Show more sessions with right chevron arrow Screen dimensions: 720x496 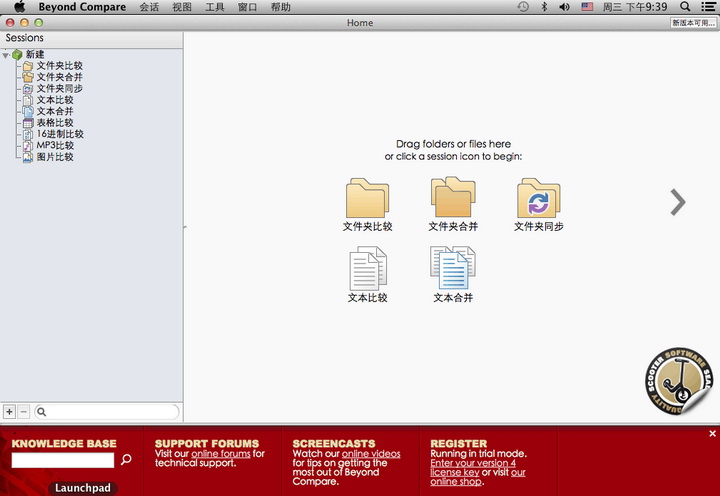point(678,202)
